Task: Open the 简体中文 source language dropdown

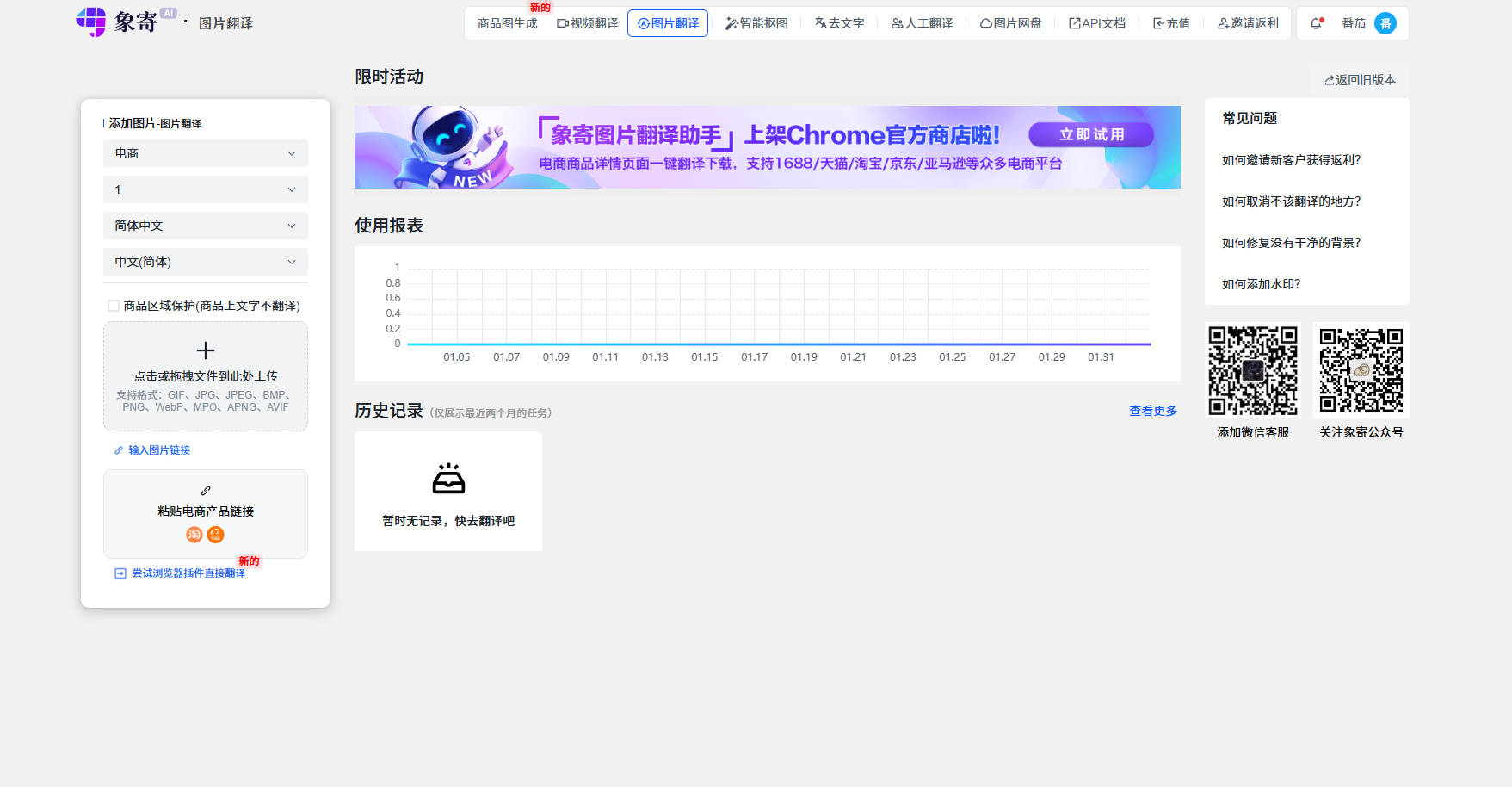Action: coord(205,225)
